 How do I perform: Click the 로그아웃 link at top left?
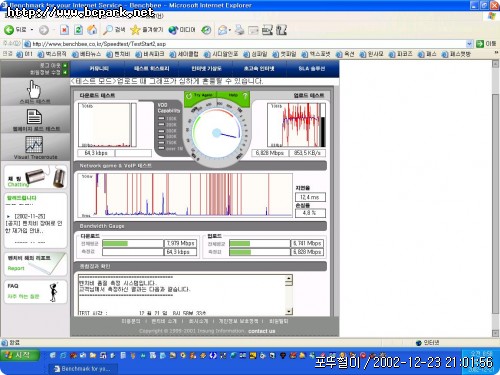coord(50,65)
